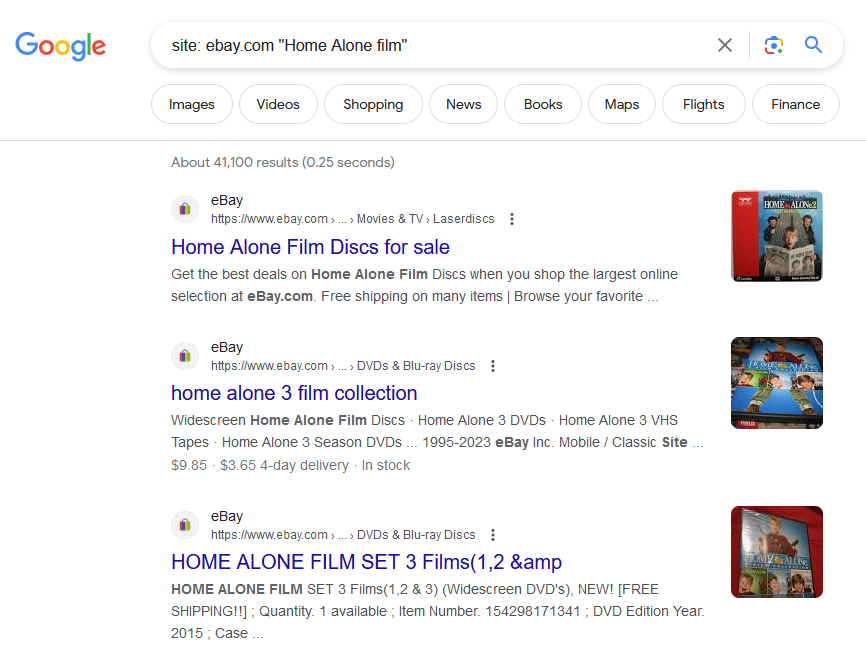Screen dimensions: 866x648
Task: Click URL breadcrumb of HOME ALONE FILM SET result
Action: tap(343, 535)
